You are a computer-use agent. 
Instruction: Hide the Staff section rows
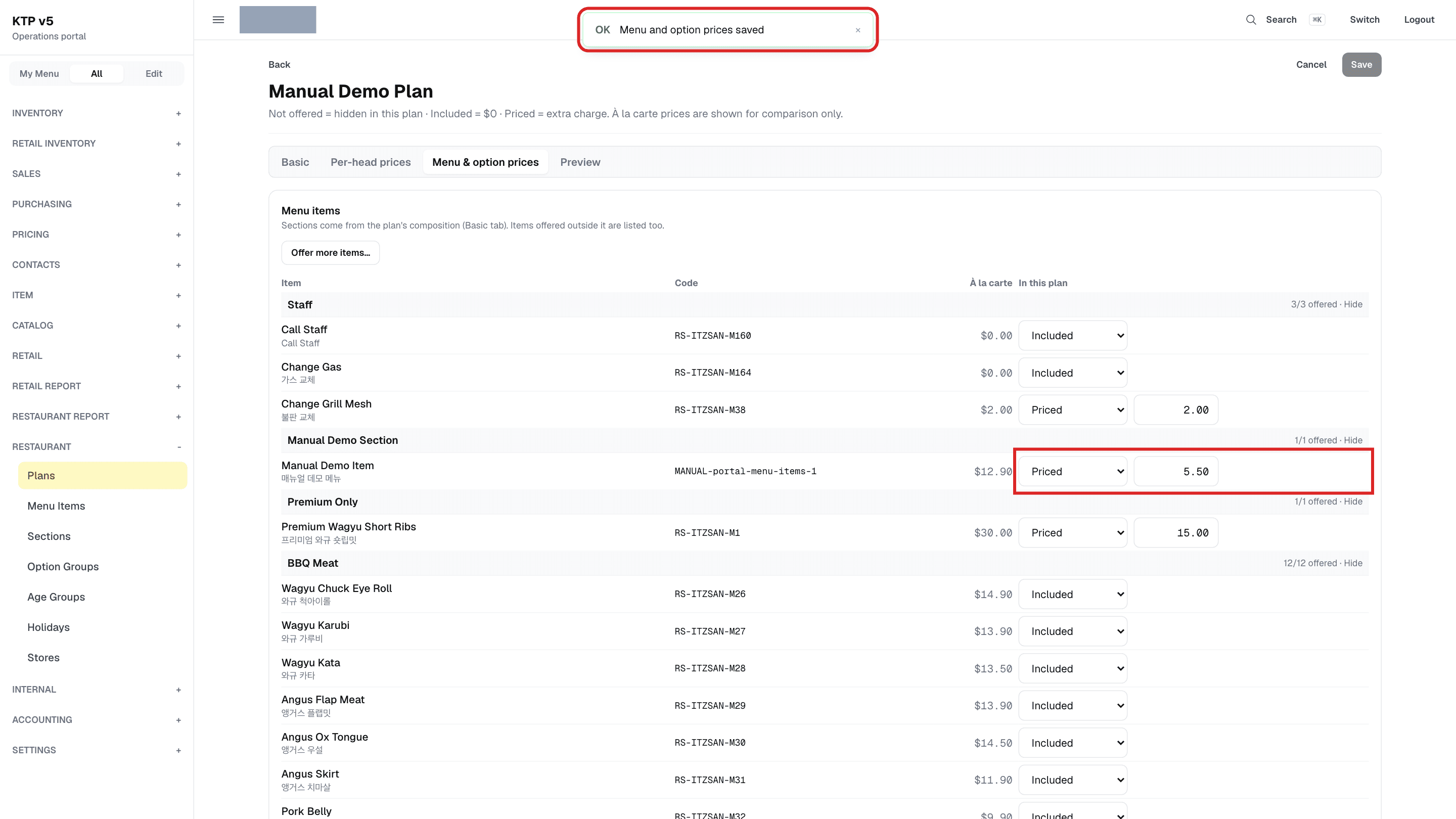(1352, 305)
